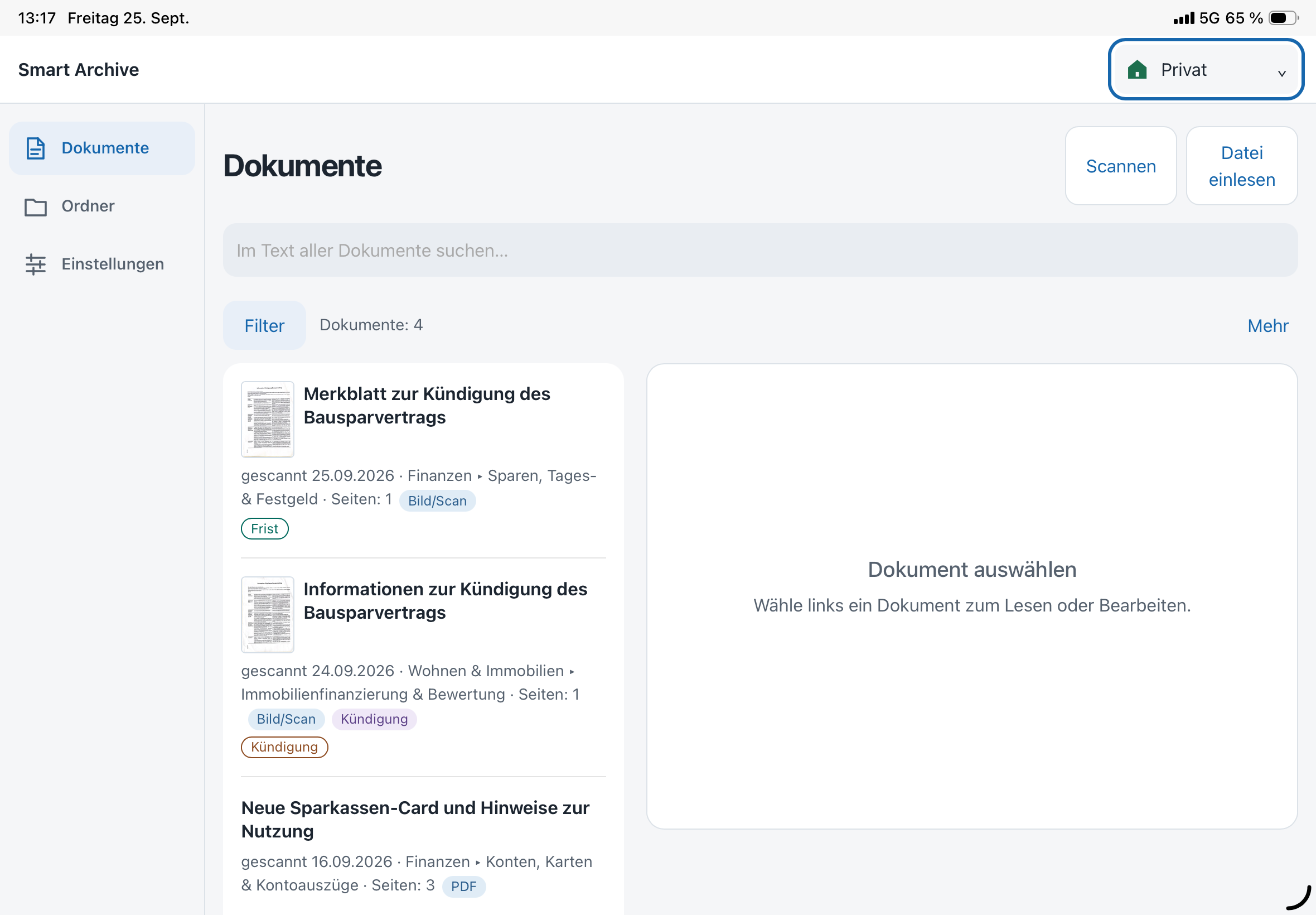
Task: Click Bild/Scan badge on Merkblatt document
Action: pos(437,500)
